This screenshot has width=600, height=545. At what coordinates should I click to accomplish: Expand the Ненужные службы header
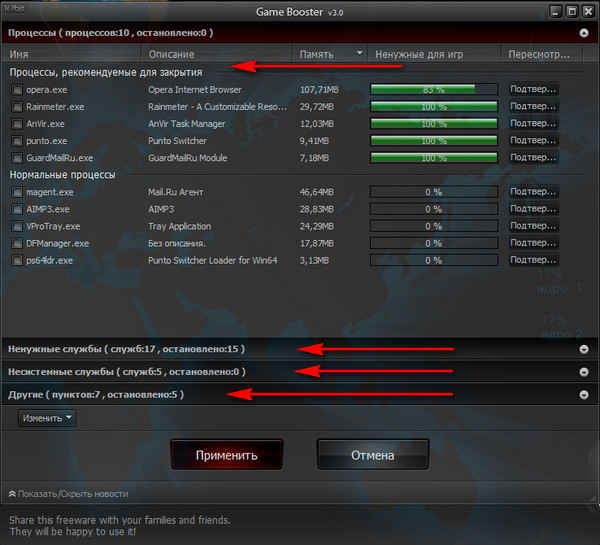(125, 349)
